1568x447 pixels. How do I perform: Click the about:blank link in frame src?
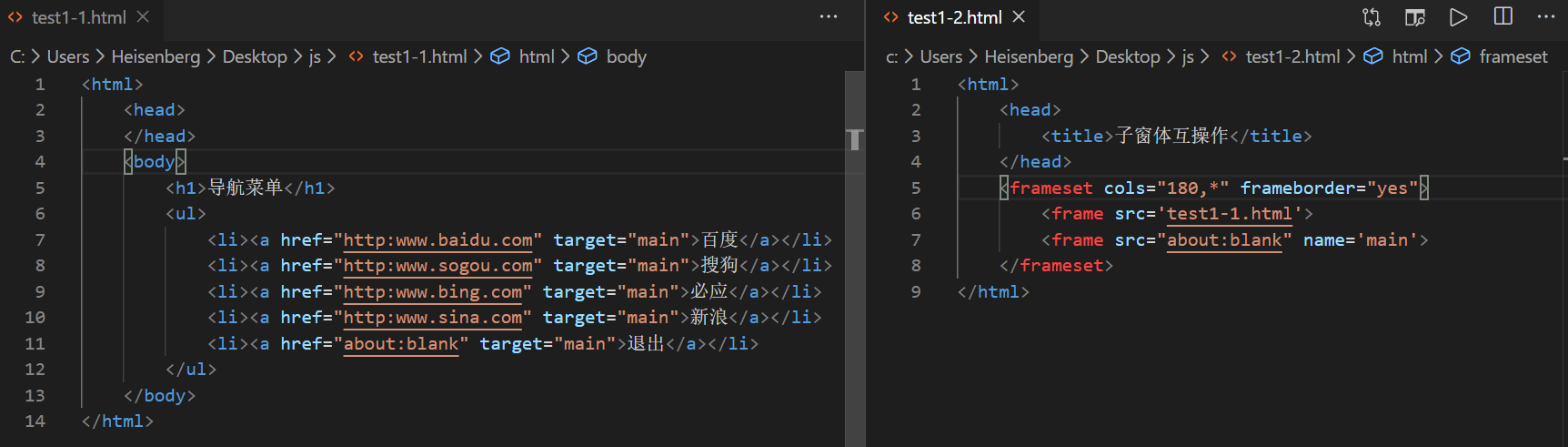(1224, 240)
